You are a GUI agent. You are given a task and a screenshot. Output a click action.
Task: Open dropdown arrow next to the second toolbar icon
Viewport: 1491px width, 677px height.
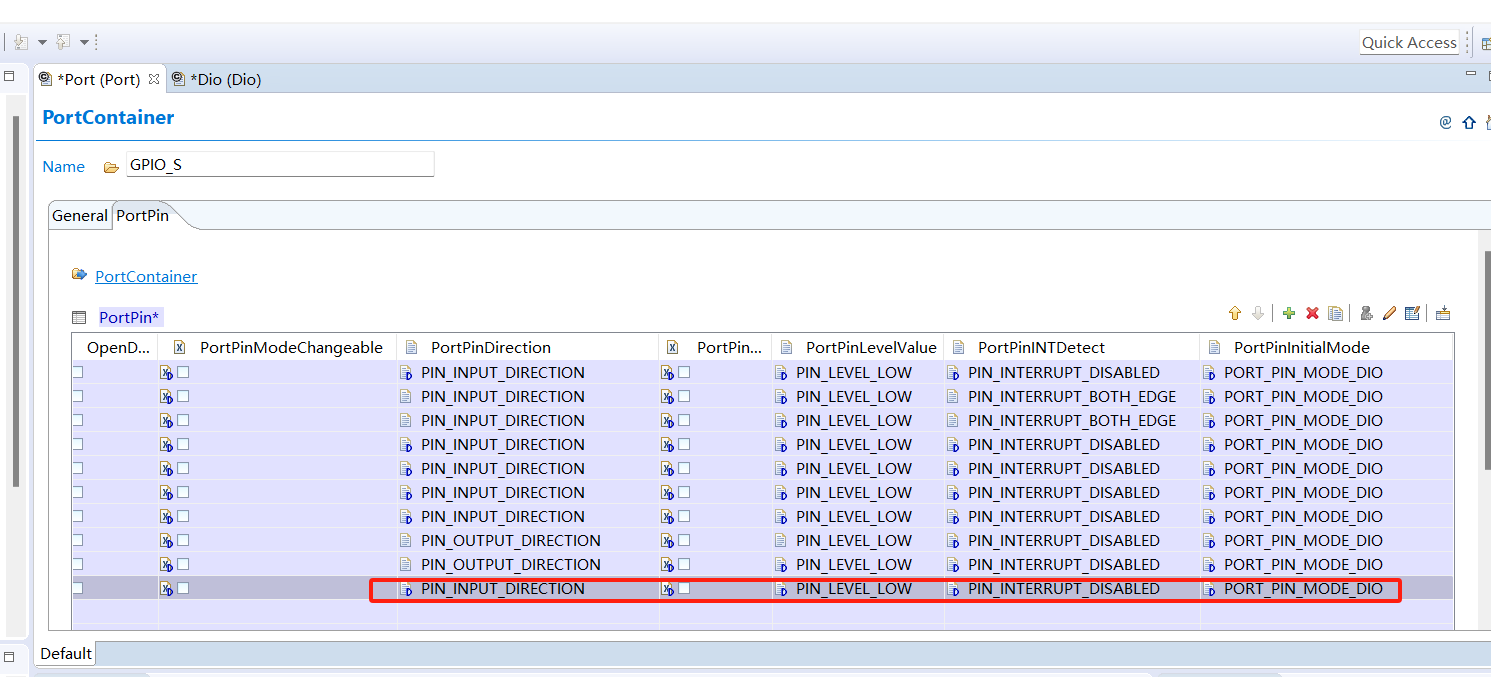click(84, 42)
